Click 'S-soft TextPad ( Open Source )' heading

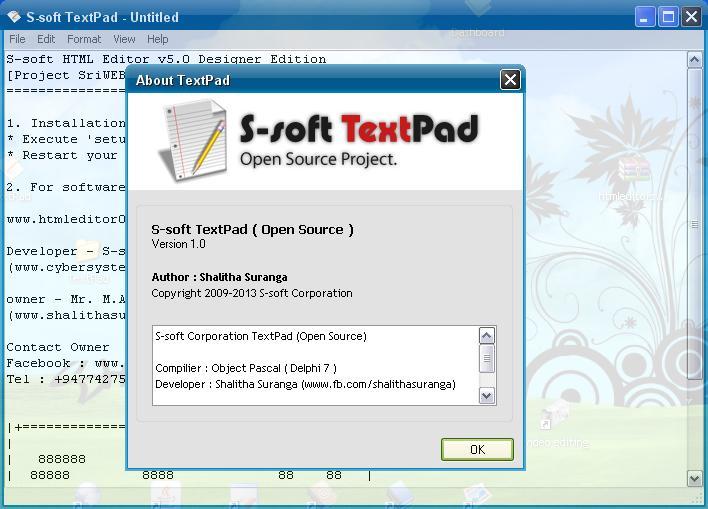[x=252, y=230]
